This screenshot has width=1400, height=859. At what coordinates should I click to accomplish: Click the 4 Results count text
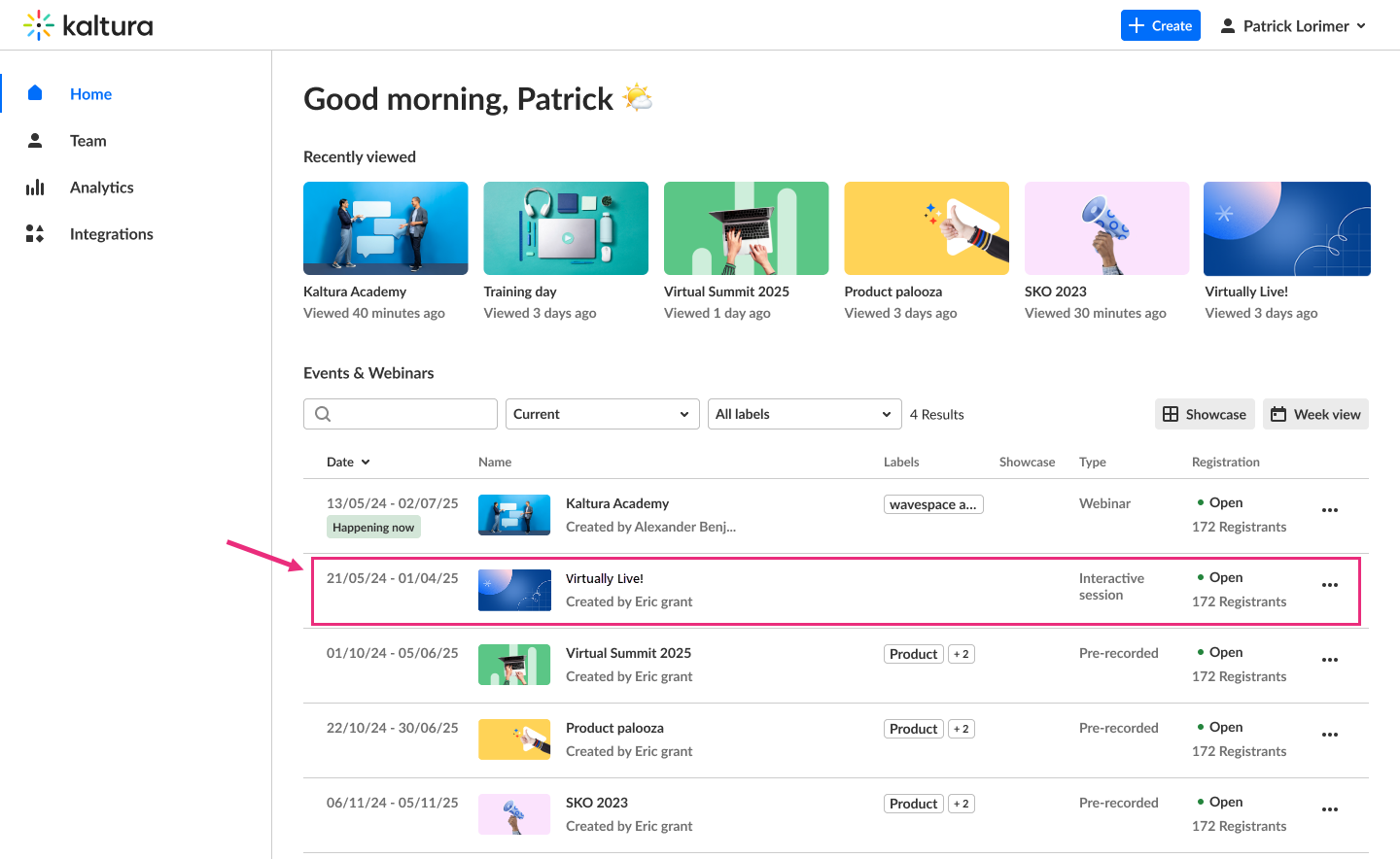point(937,414)
